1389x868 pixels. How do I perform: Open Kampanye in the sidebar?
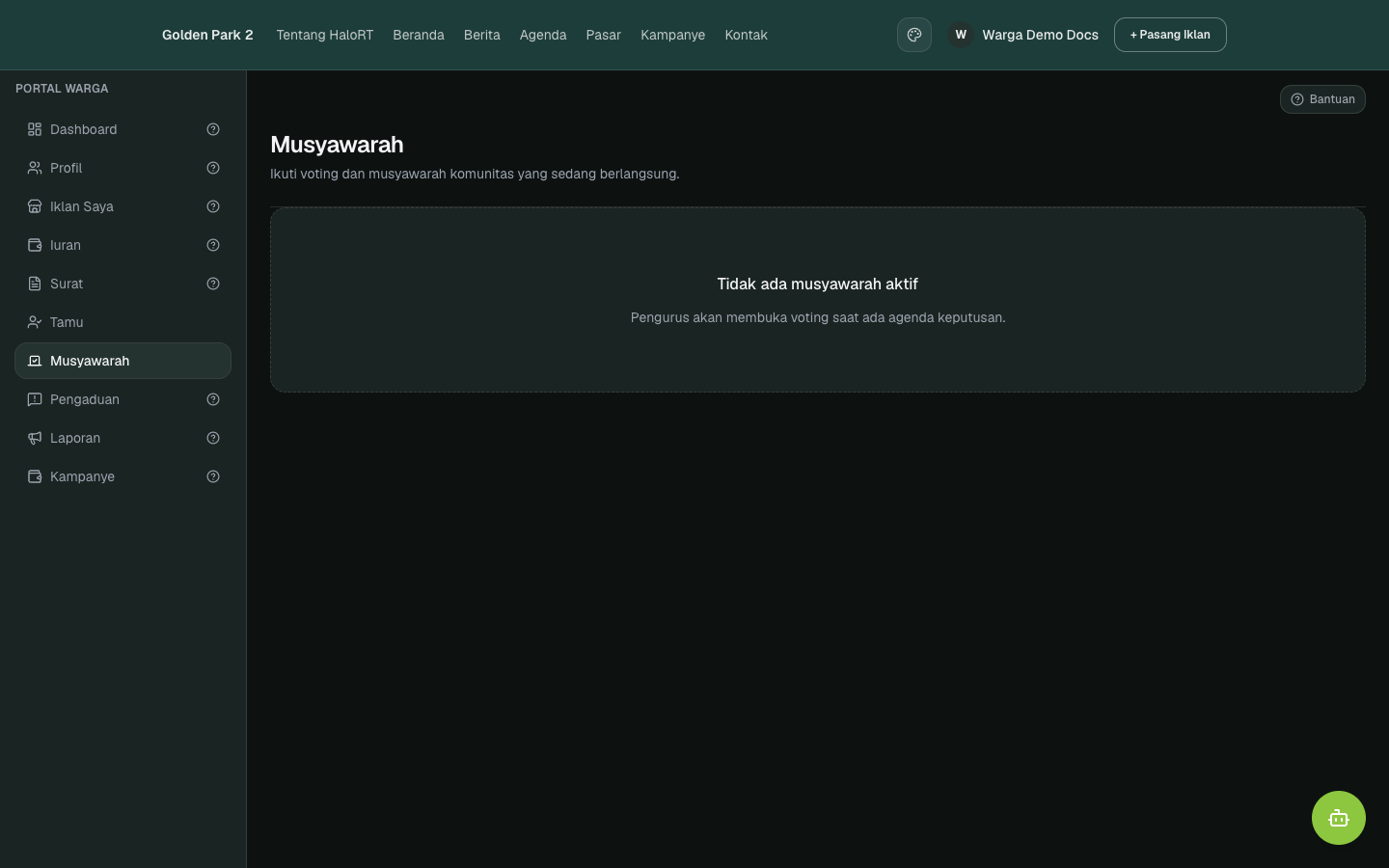(x=123, y=476)
